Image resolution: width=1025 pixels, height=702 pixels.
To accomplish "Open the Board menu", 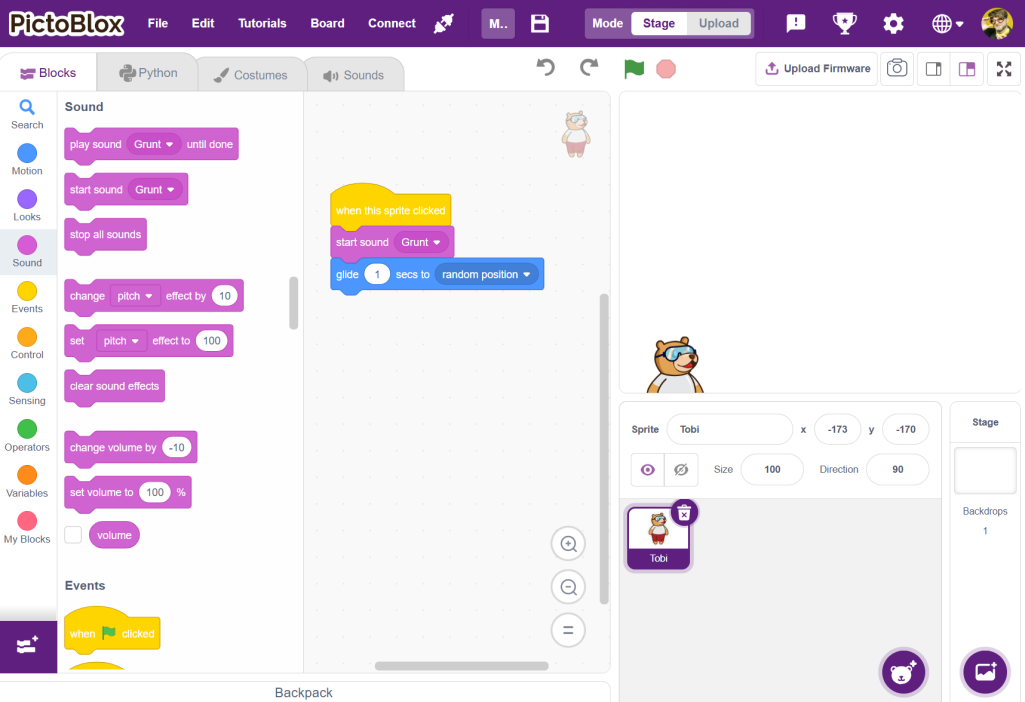I will 327,23.
